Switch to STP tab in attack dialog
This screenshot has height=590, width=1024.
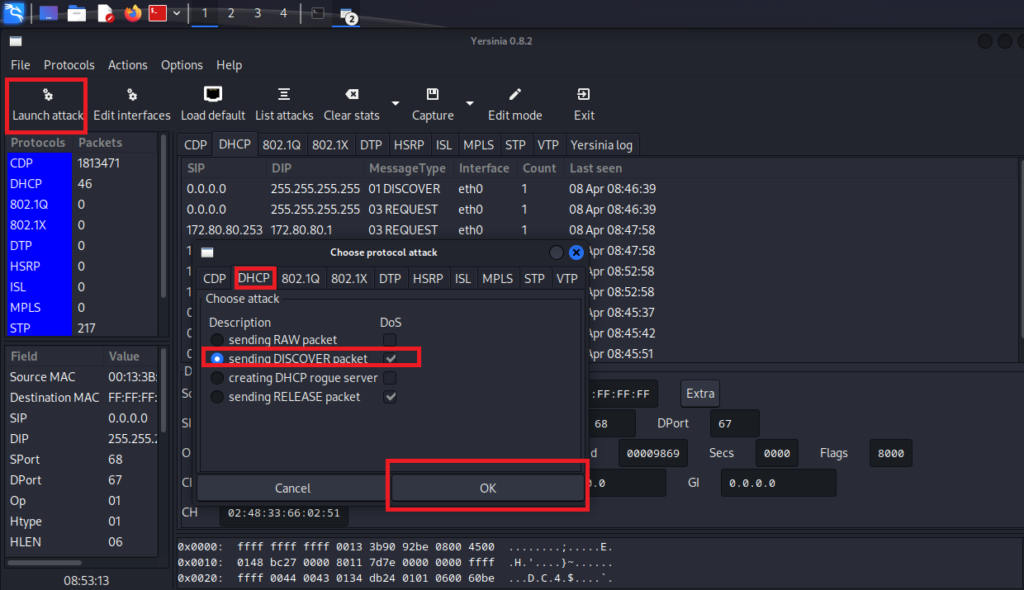(x=534, y=278)
